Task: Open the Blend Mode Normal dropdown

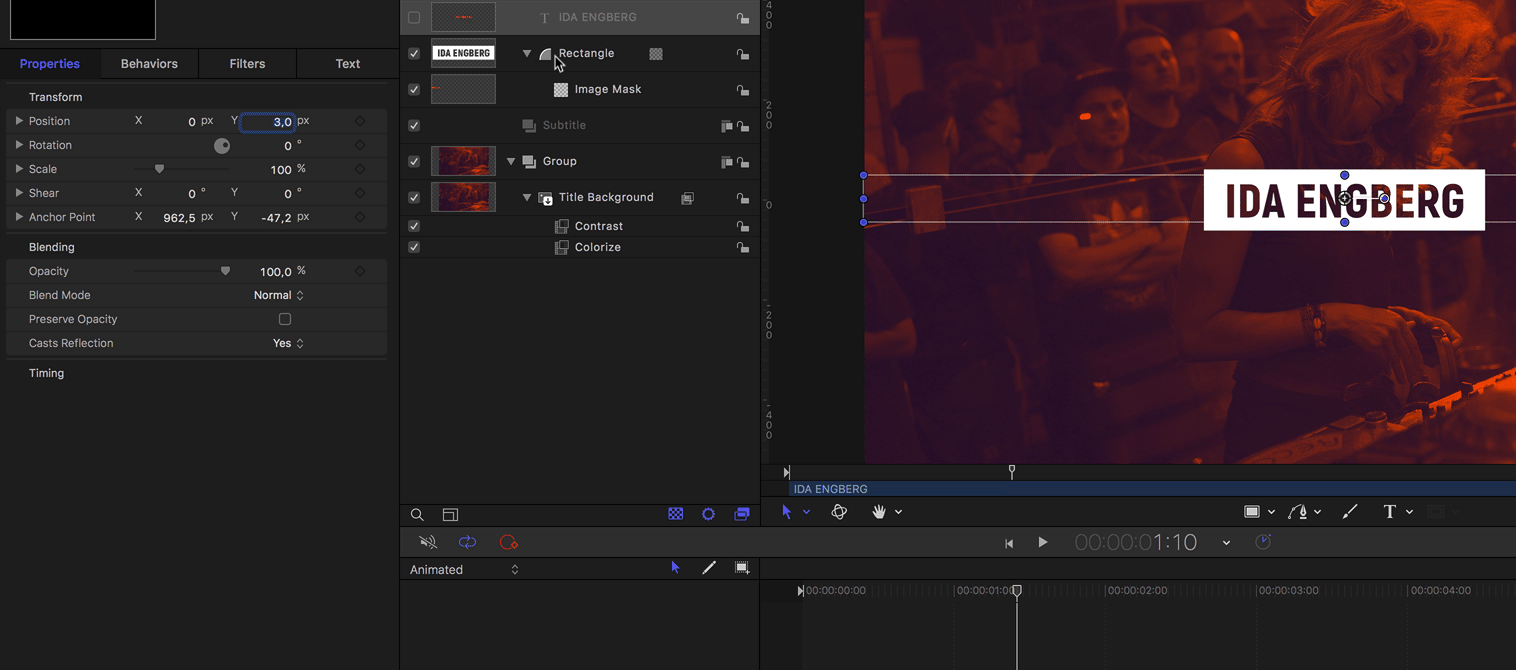Action: tap(278, 295)
